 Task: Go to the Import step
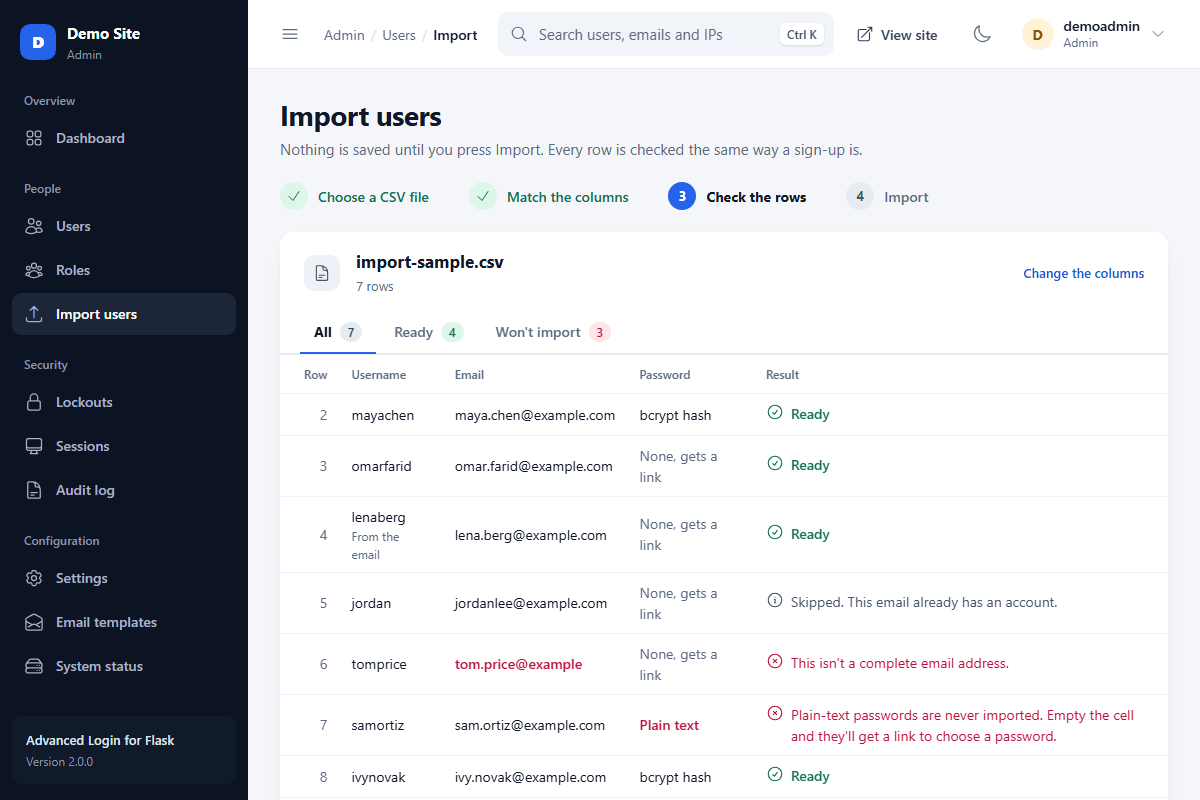[887, 197]
